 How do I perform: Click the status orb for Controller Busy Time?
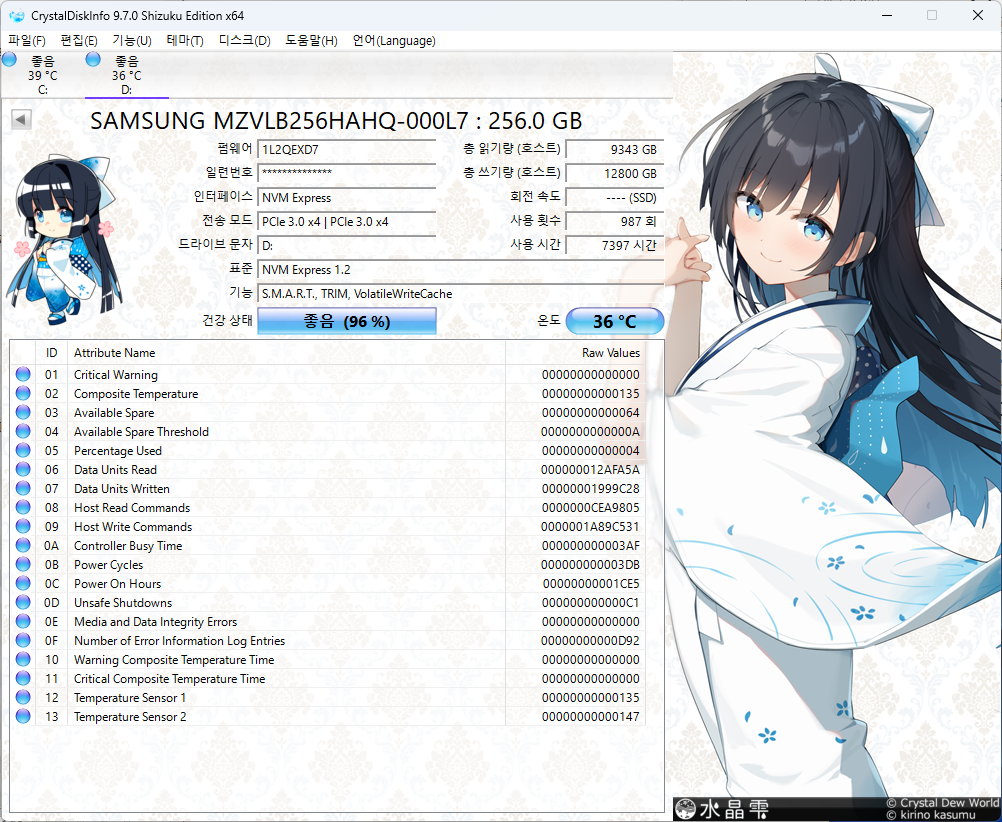[x=23, y=545]
